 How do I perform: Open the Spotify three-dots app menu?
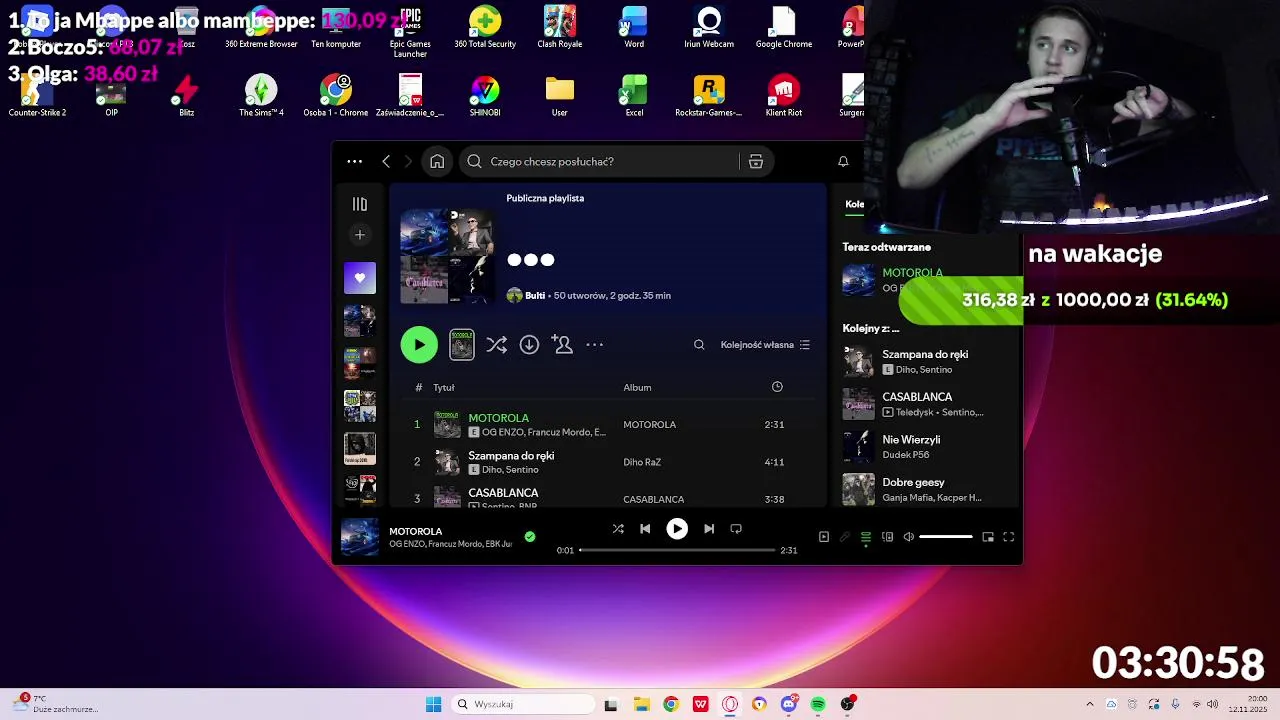tap(355, 161)
